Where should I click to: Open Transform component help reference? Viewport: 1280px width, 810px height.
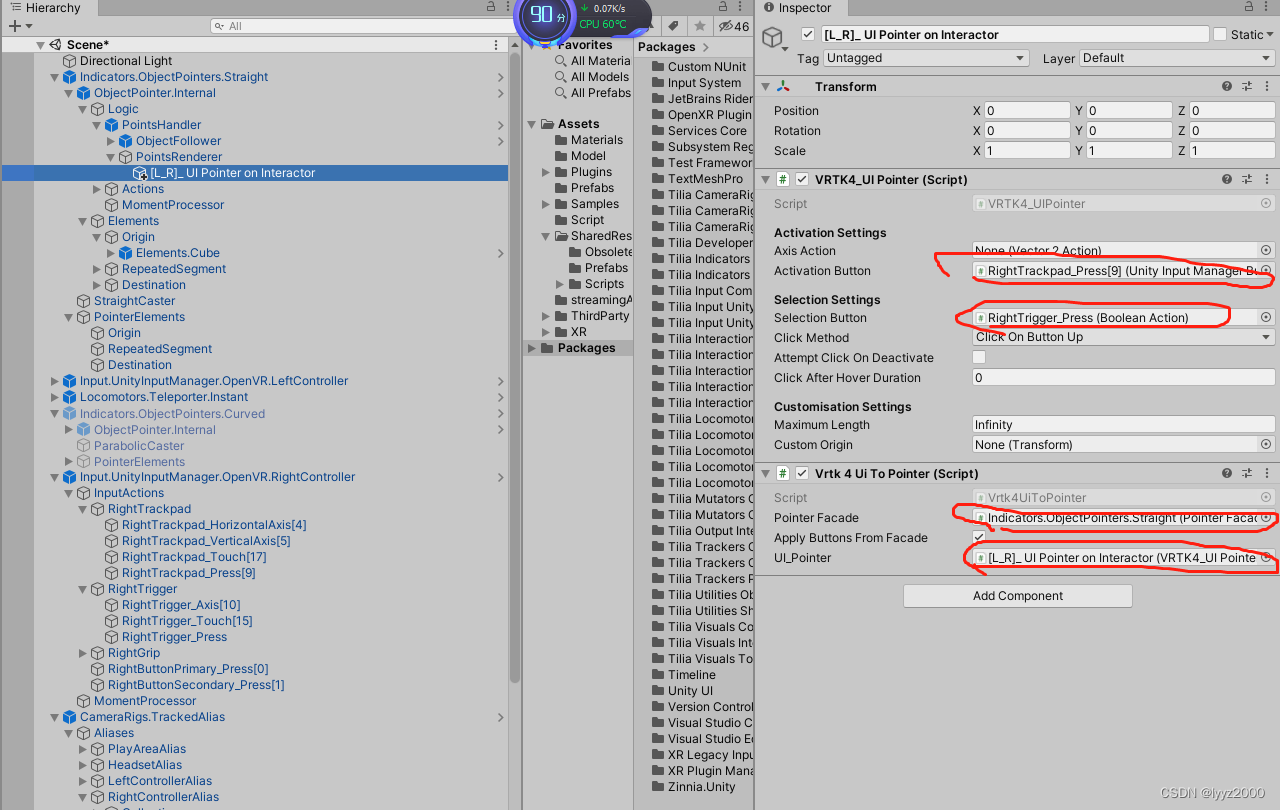pyautogui.click(x=1227, y=87)
